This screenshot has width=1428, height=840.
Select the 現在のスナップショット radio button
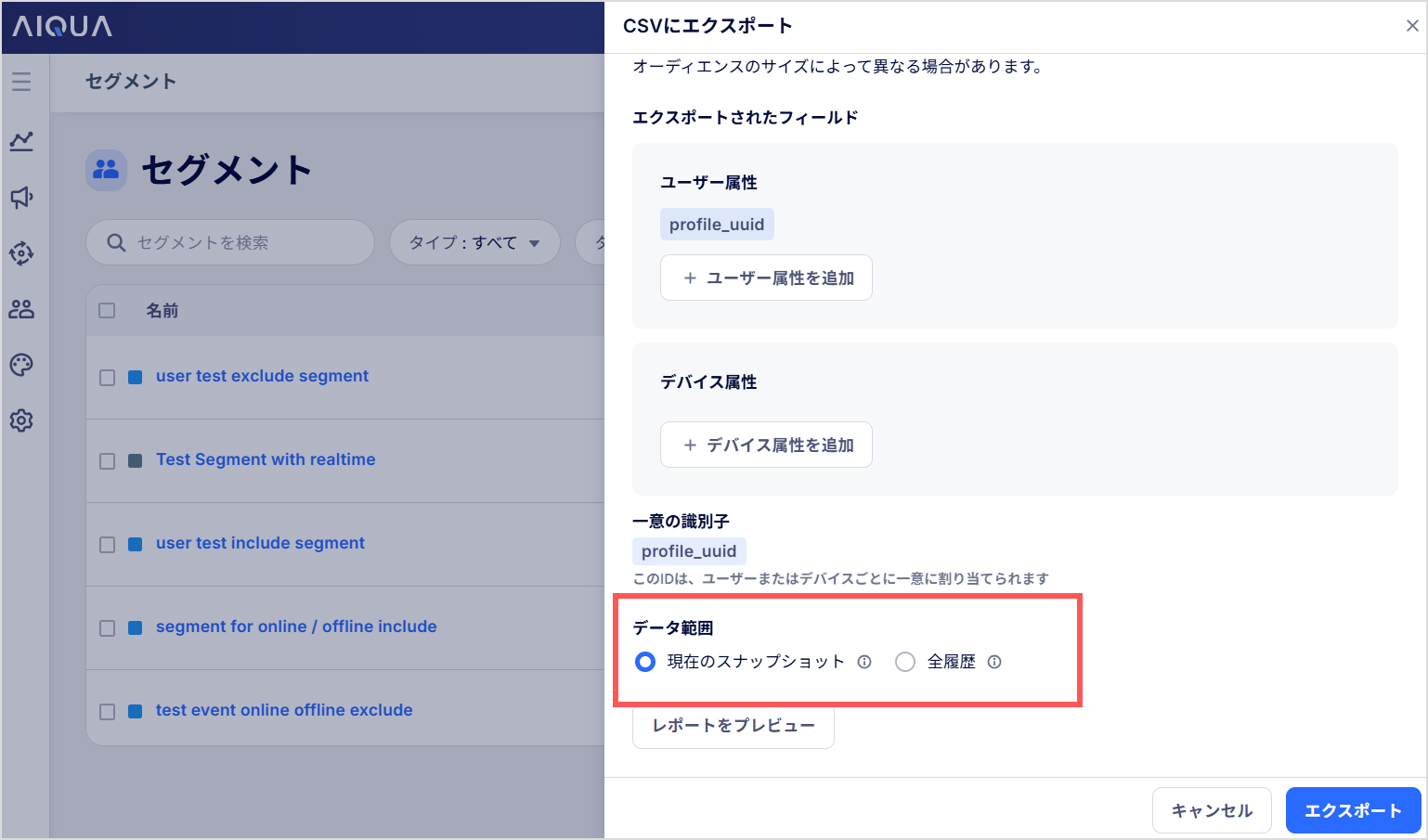point(645,662)
